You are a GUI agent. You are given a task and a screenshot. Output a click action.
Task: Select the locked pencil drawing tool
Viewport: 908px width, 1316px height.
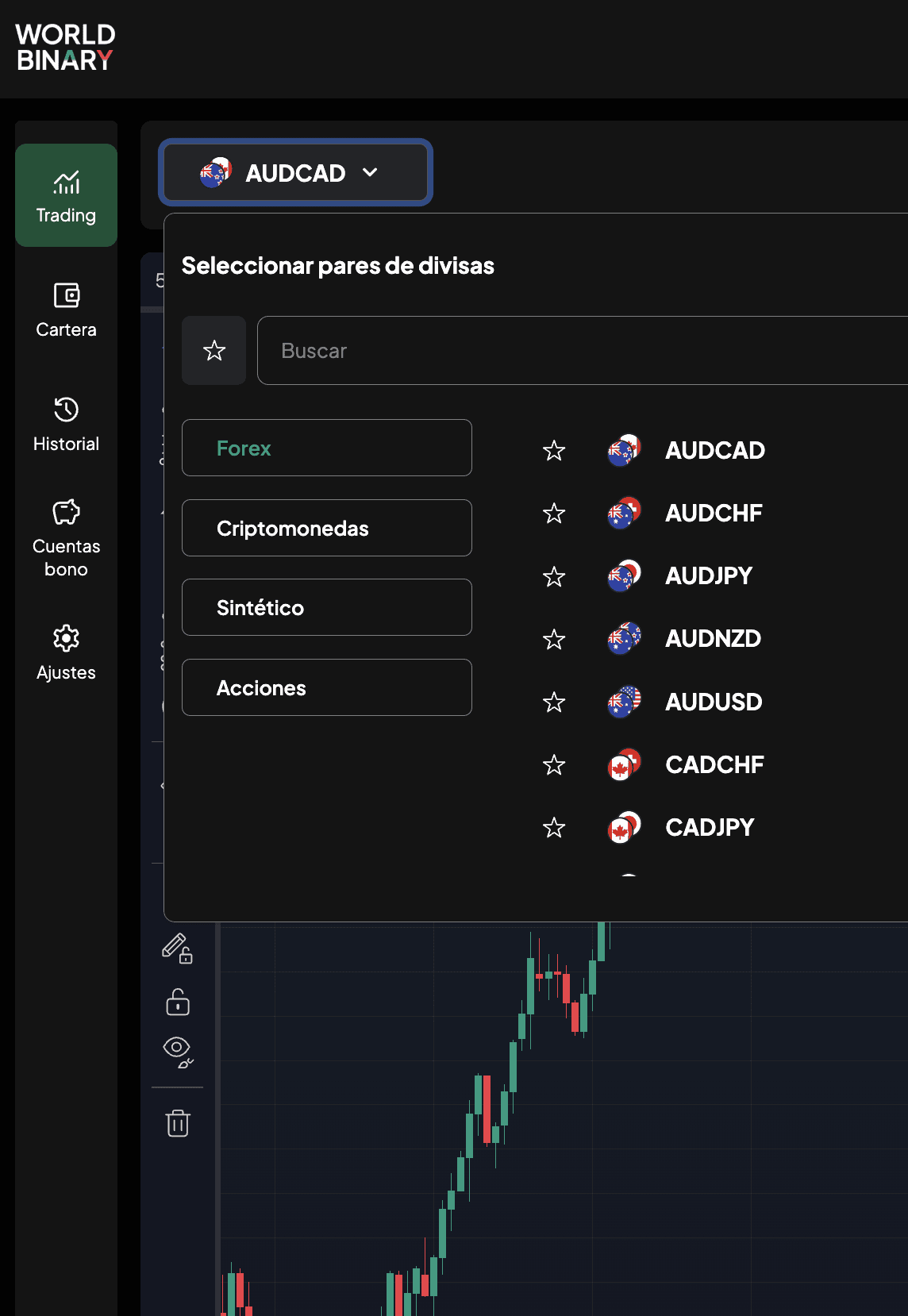point(178,949)
